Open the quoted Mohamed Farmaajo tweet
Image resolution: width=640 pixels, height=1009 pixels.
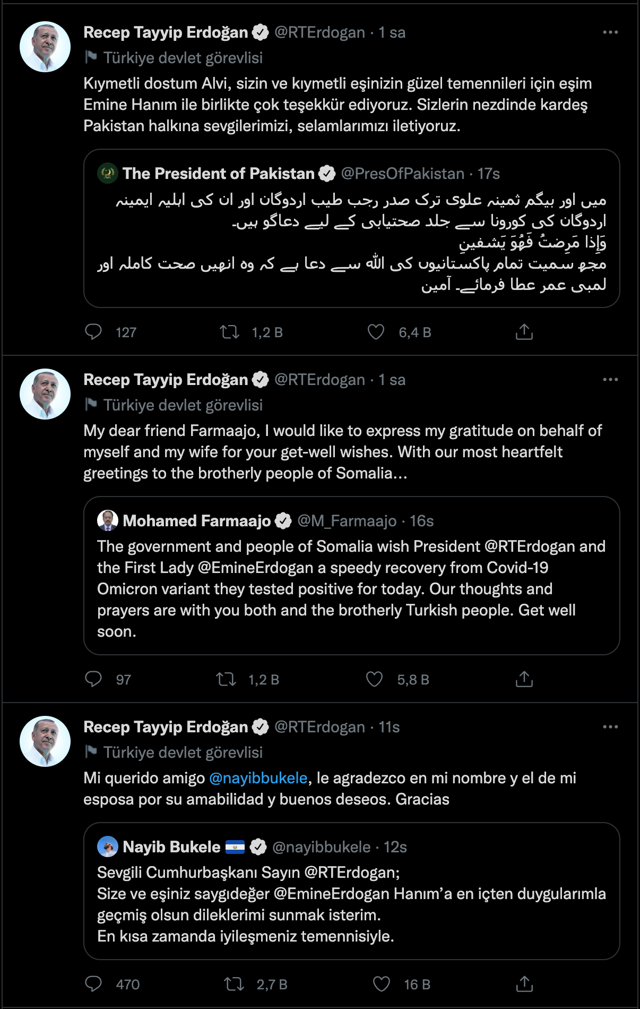click(350, 590)
